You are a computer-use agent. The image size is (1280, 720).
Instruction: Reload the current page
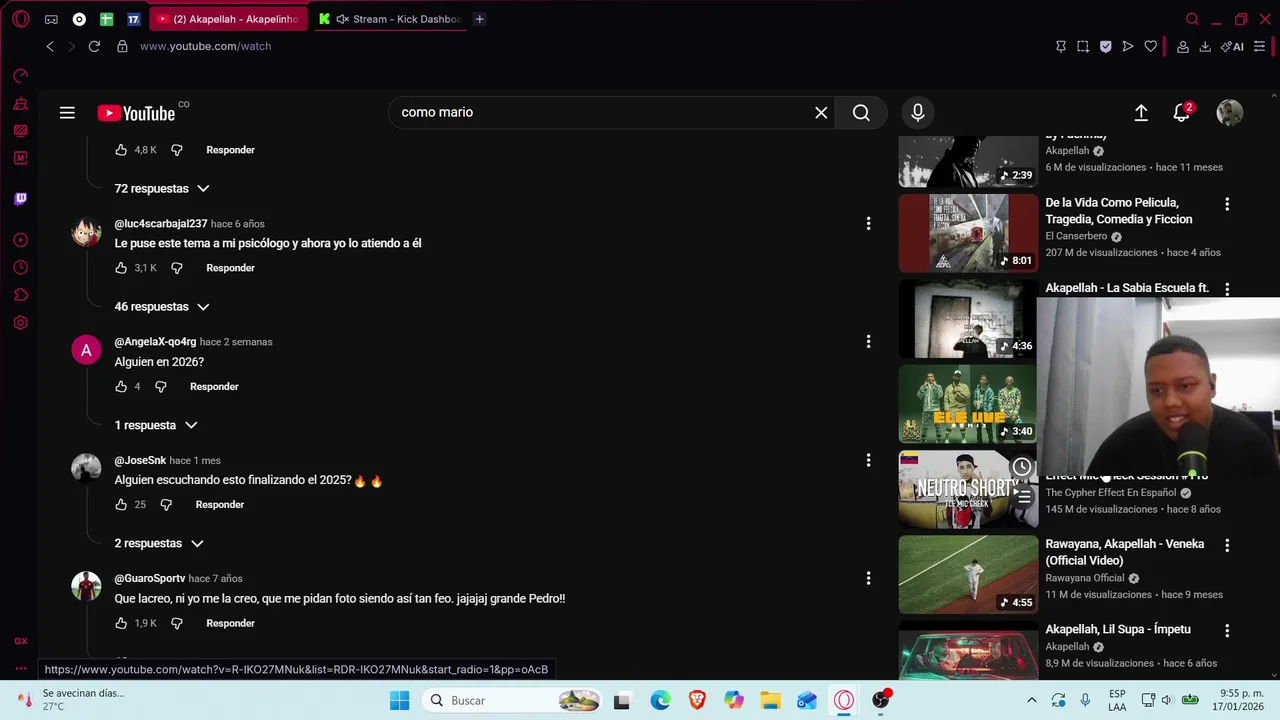point(94,46)
